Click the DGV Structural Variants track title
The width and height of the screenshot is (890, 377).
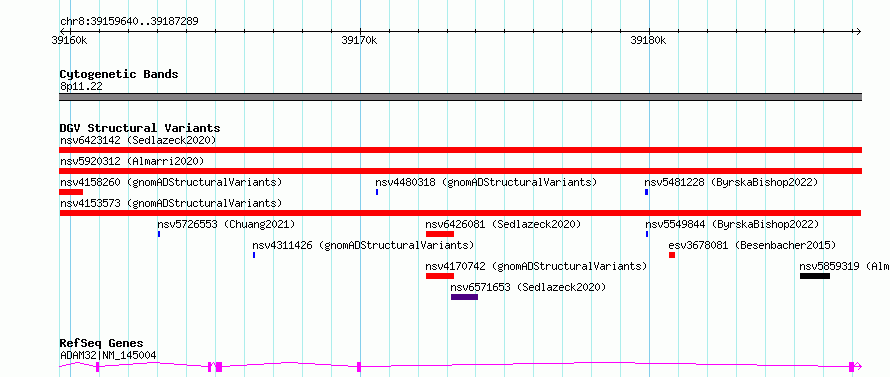140,128
